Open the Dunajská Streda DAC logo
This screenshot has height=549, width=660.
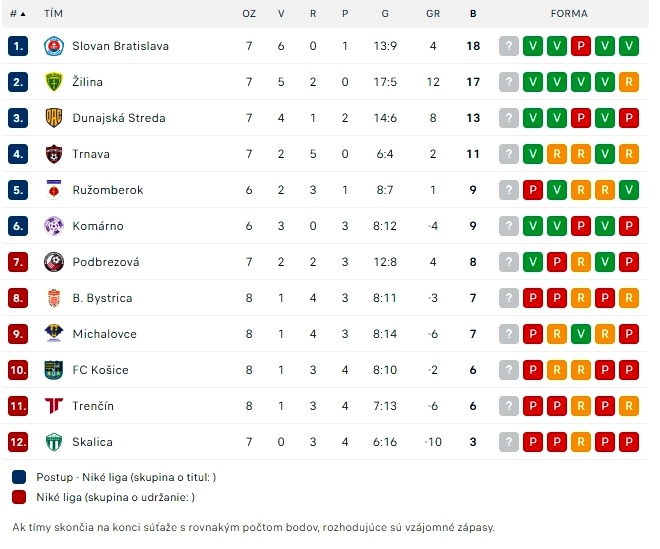click(54, 118)
